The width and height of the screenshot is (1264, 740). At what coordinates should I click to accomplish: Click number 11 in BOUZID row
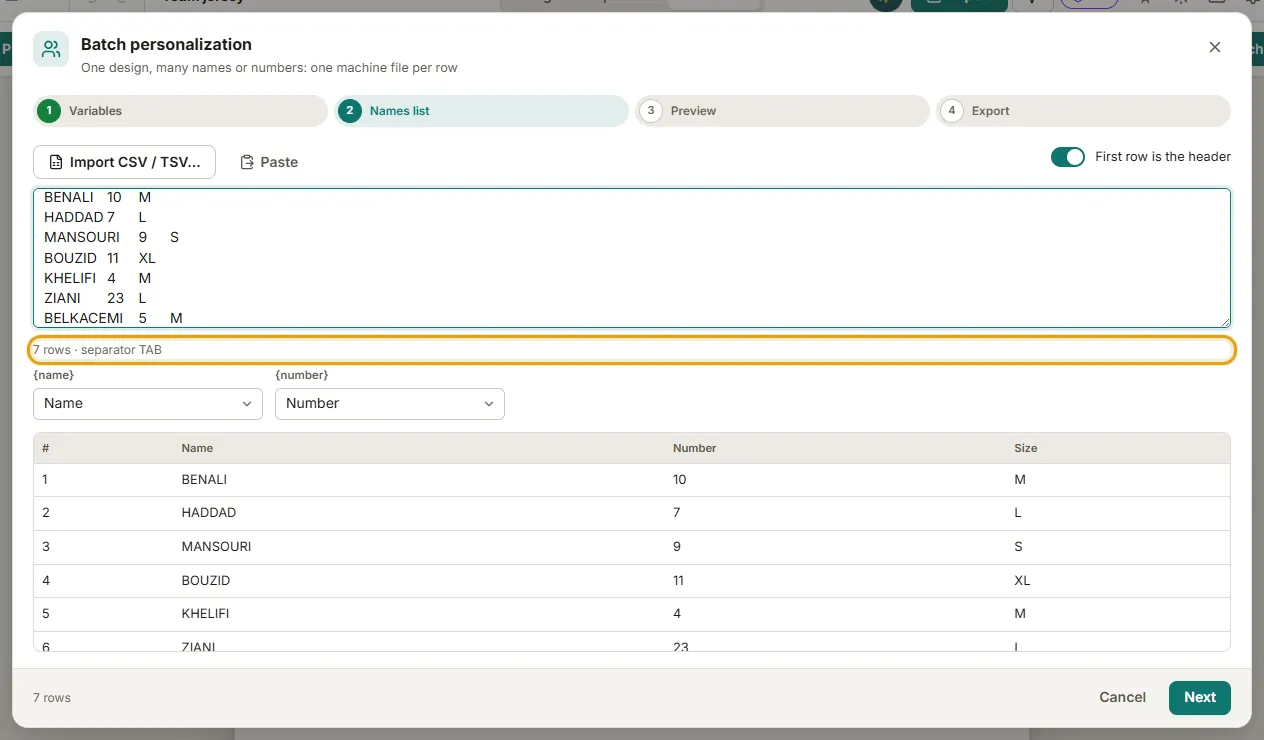pyautogui.click(x=680, y=581)
